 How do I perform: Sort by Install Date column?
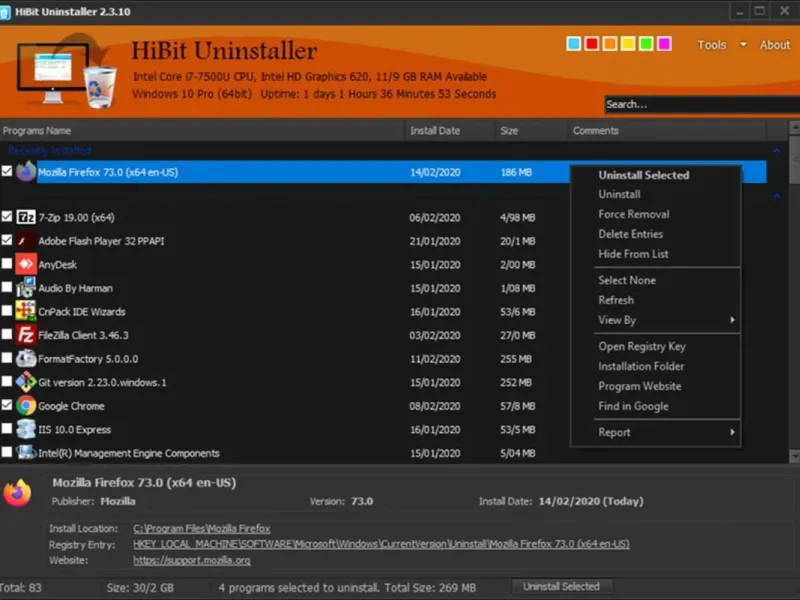[x=449, y=131]
